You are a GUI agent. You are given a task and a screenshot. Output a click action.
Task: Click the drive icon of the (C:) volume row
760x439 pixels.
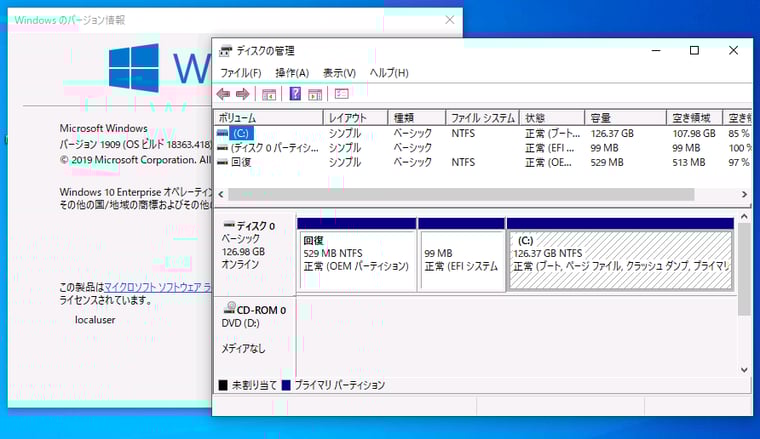point(222,133)
